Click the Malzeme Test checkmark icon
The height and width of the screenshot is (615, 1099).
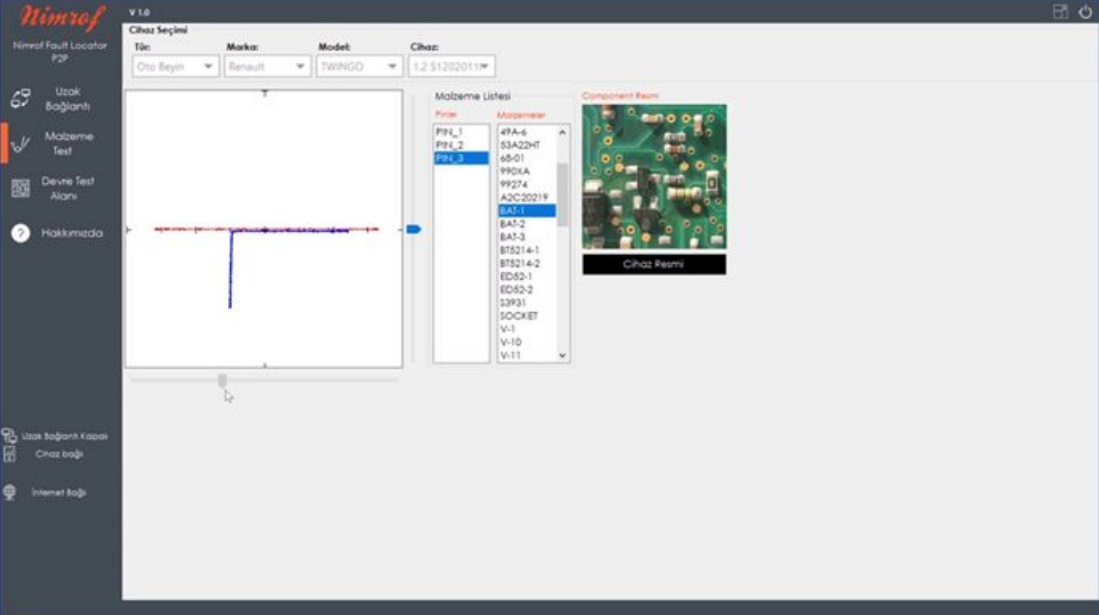click(x=20, y=144)
